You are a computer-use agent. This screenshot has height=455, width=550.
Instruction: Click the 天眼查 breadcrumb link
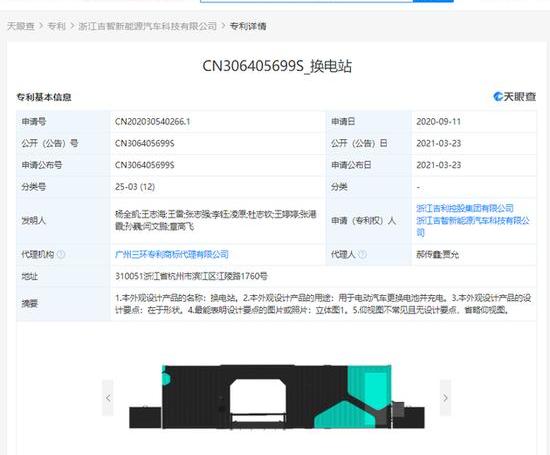(x=21, y=26)
